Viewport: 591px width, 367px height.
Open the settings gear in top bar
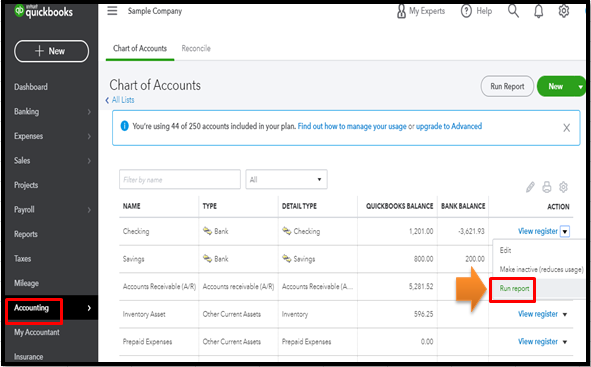[x=563, y=11]
